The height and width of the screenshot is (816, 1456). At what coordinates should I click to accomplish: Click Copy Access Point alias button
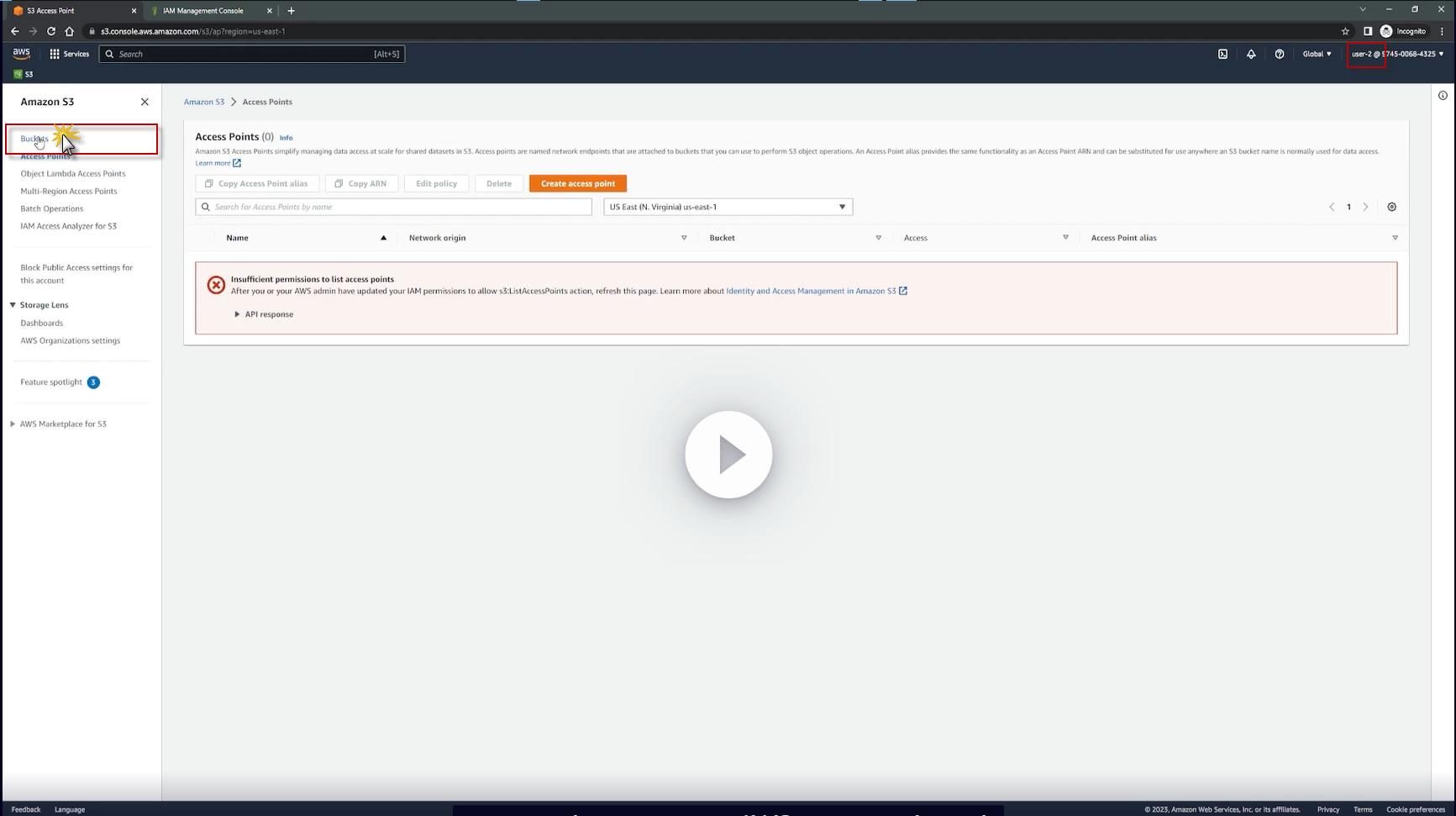(x=257, y=183)
